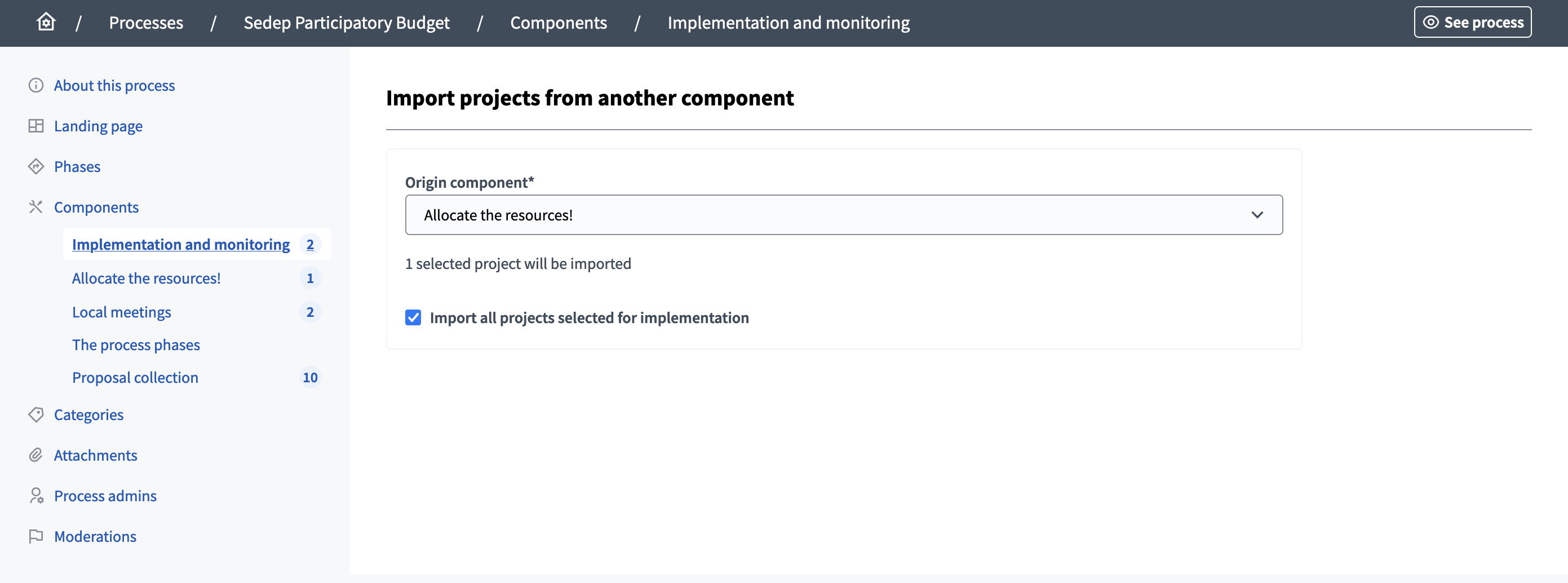This screenshot has width=1568, height=583.
Task: Click the grid icon next to Landing page
Action: pyautogui.click(x=36, y=126)
